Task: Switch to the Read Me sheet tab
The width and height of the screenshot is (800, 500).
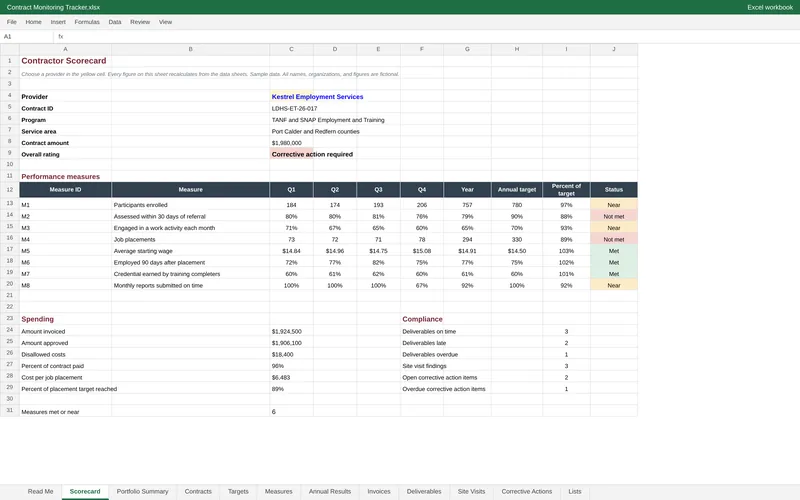Action: click(40, 491)
